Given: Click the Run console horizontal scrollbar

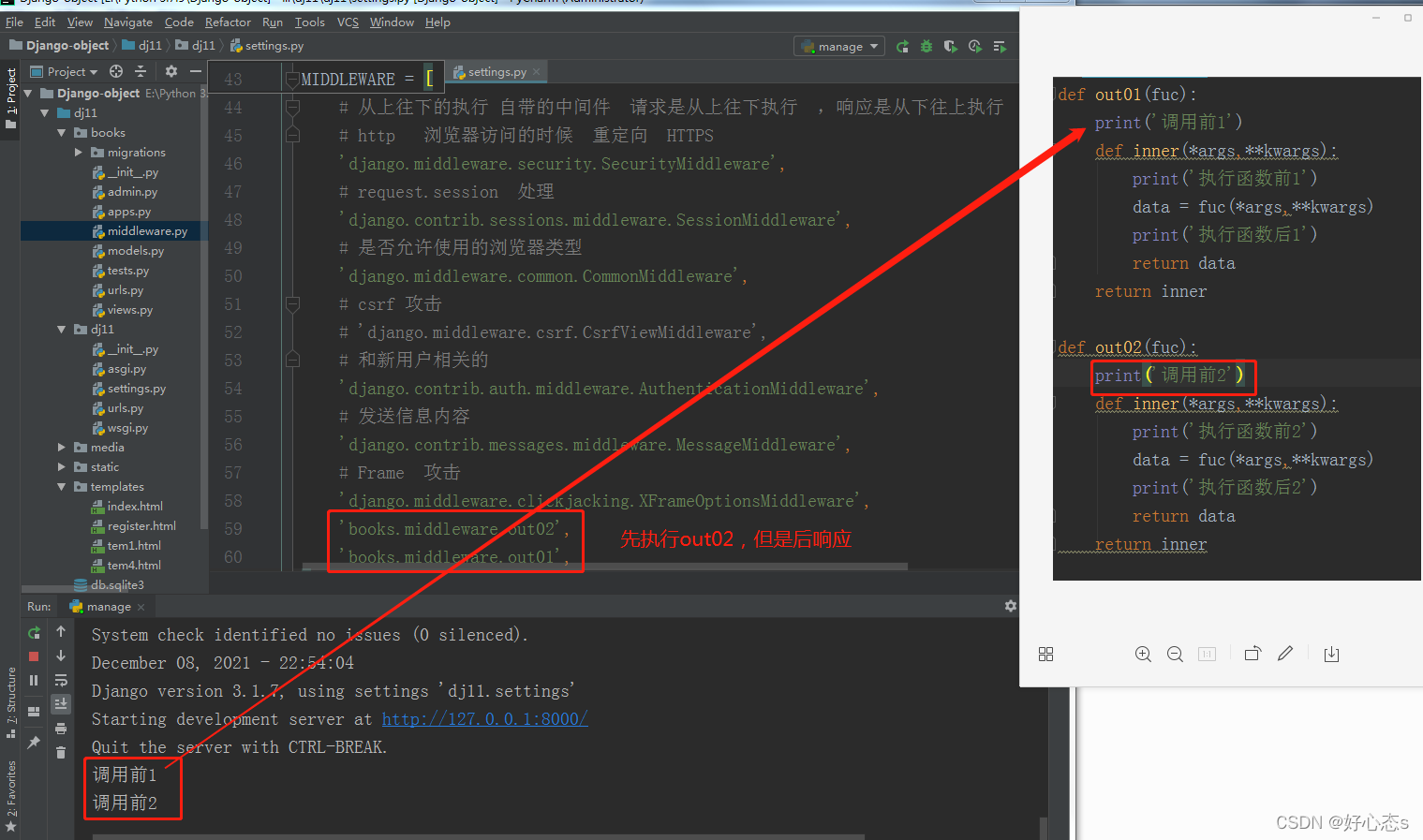Looking at the screenshot, I should [480, 836].
